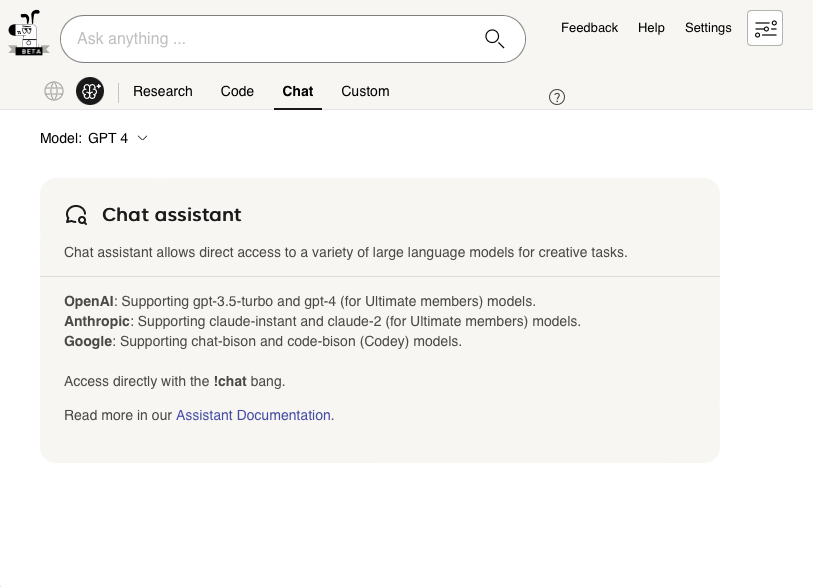Viewport: 813px width, 587px height.
Task: Select the Chat tab
Action: [297, 91]
